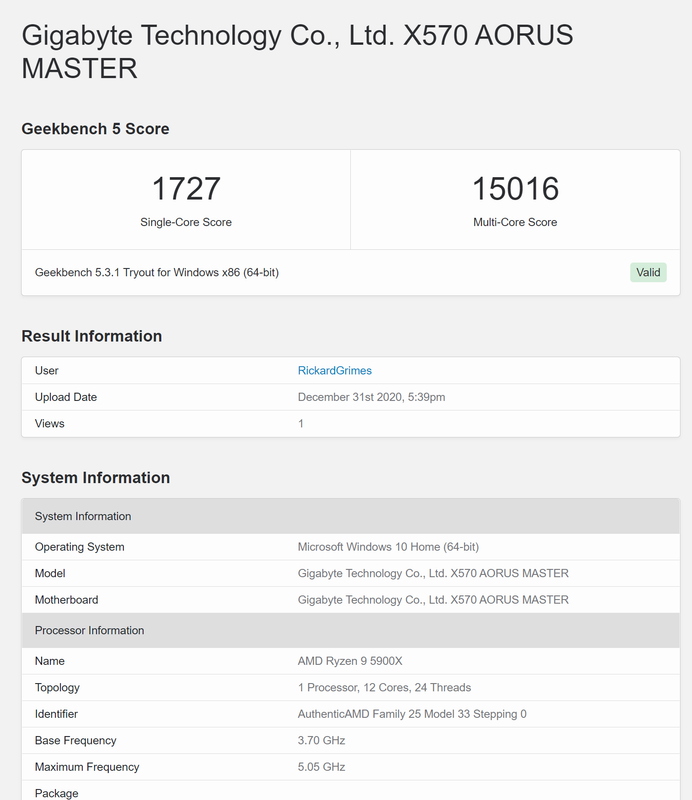Click the Package row label
The height and width of the screenshot is (800, 692).
click(x=57, y=793)
